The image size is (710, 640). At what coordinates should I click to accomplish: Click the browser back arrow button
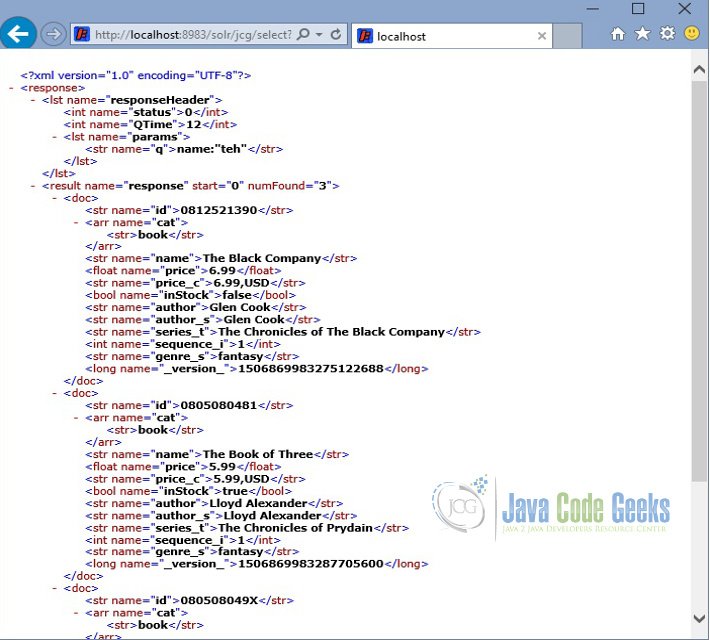(x=18, y=34)
